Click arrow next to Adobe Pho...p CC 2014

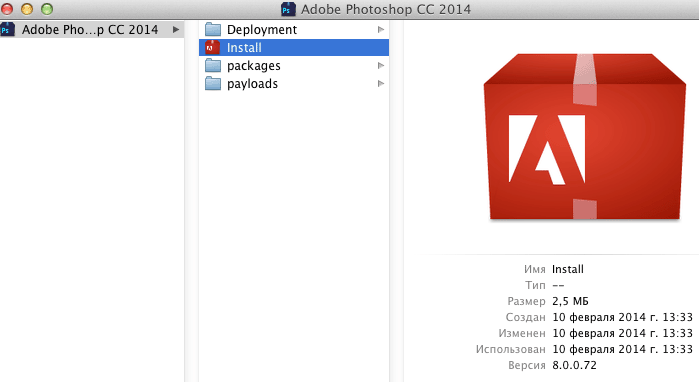176,29
